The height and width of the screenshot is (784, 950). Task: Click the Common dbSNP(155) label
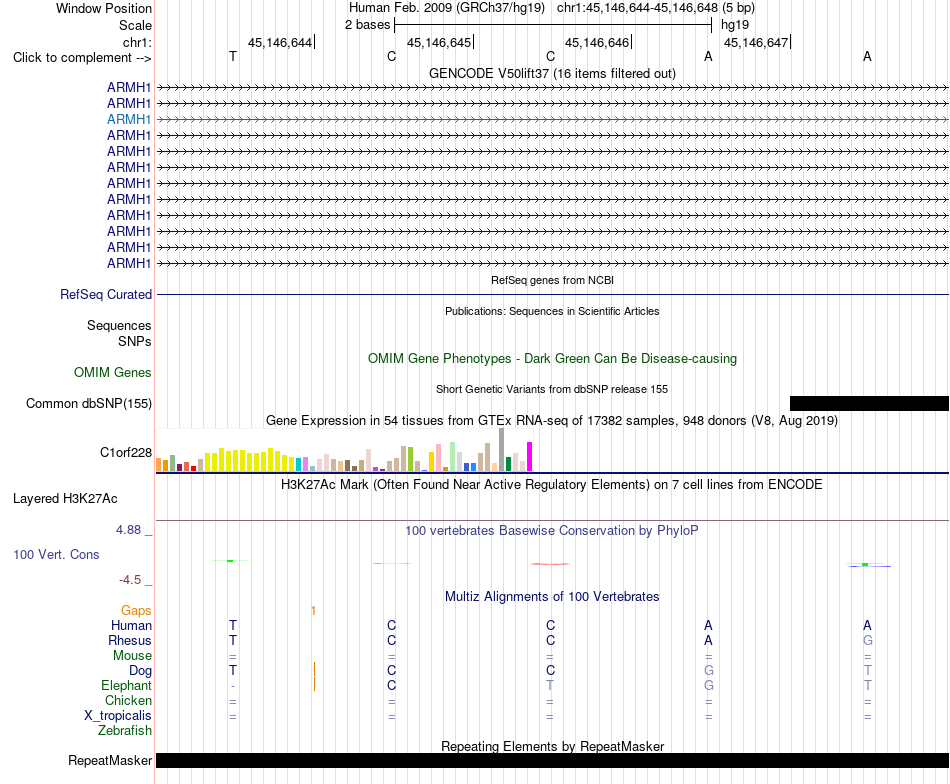pyautogui.click(x=89, y=404)
